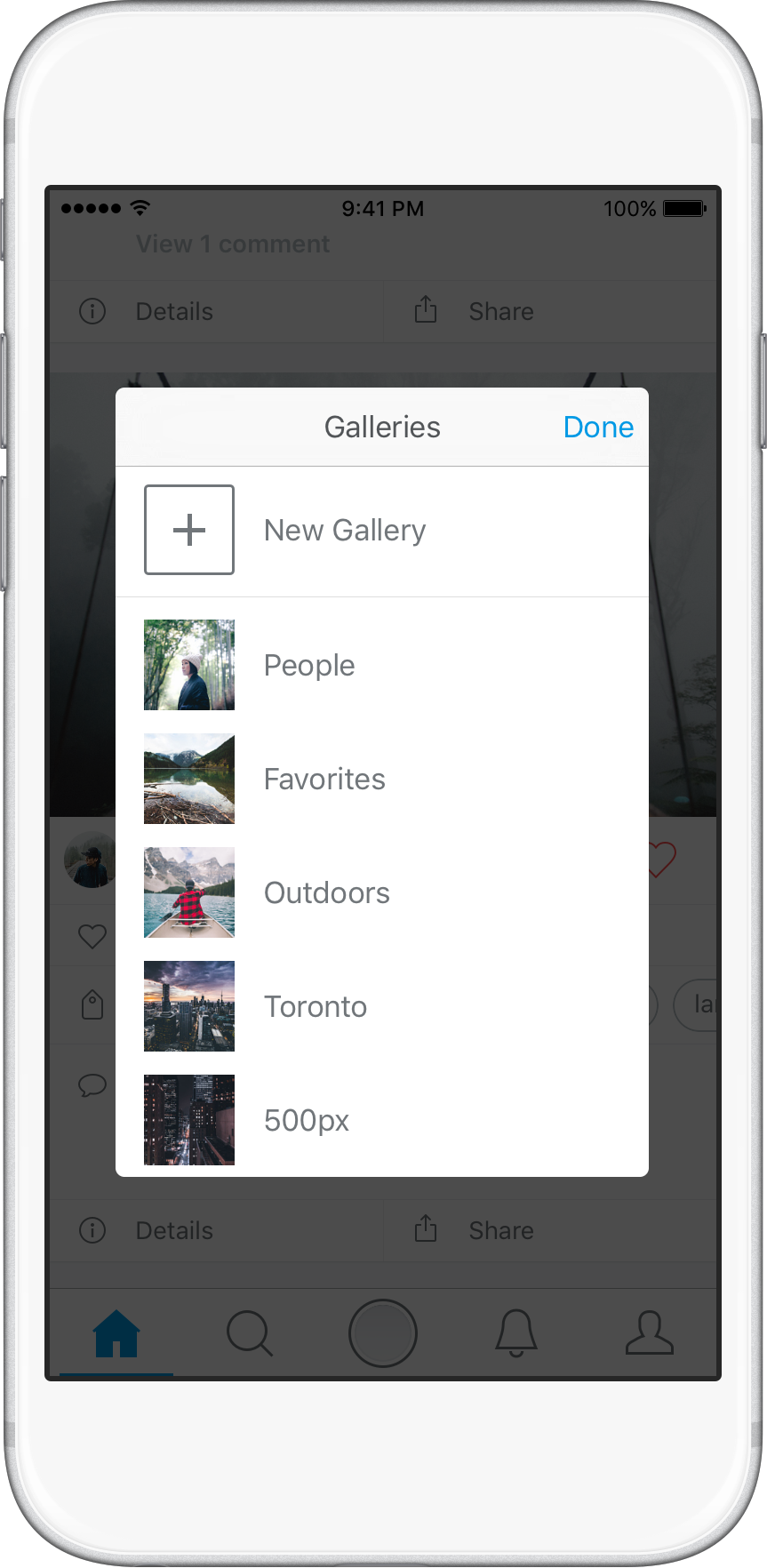
Task: Tap the outlined heart icon below avatar
Action: pyautogui.click(x=92, y=936)
